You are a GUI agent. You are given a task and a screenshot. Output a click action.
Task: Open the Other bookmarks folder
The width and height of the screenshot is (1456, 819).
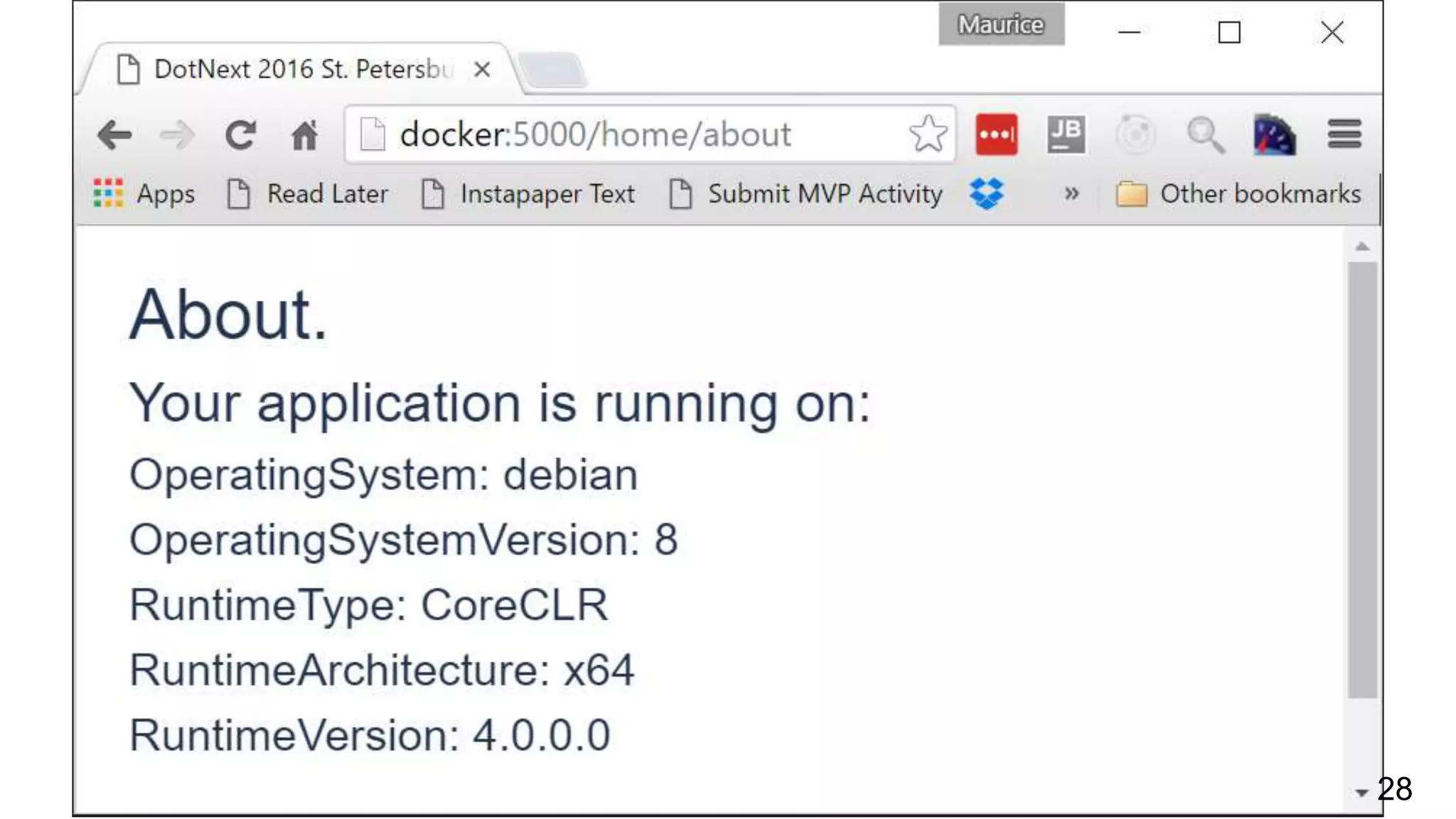click(1238, 193)
